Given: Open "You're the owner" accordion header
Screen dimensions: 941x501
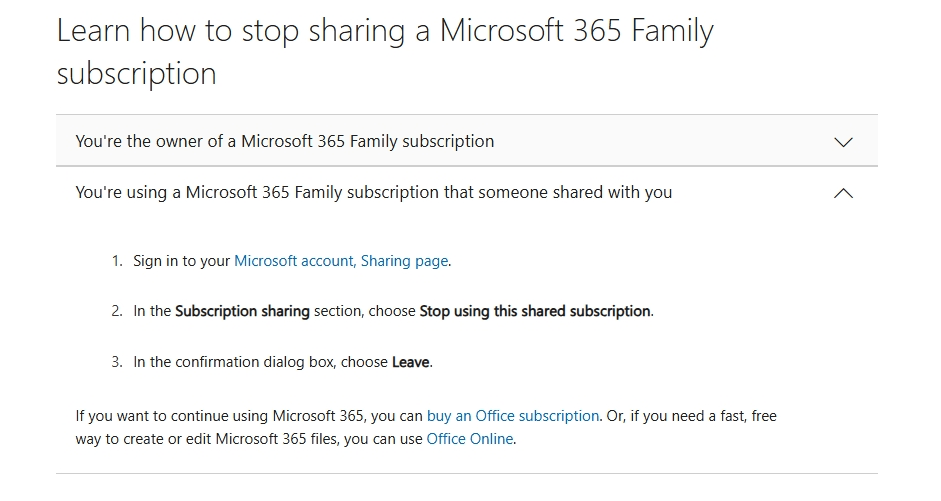Looking at the screenshot, I should 285,141.
